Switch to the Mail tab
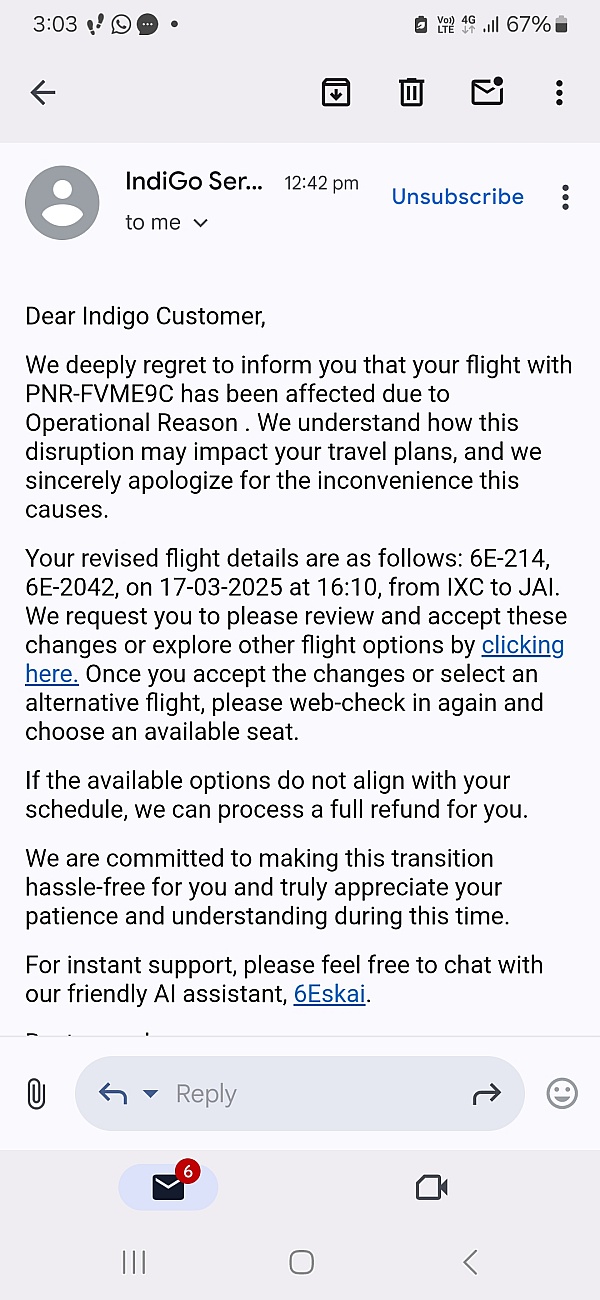The width and height of the screenshot is (600, 1300). [168, 1187]
